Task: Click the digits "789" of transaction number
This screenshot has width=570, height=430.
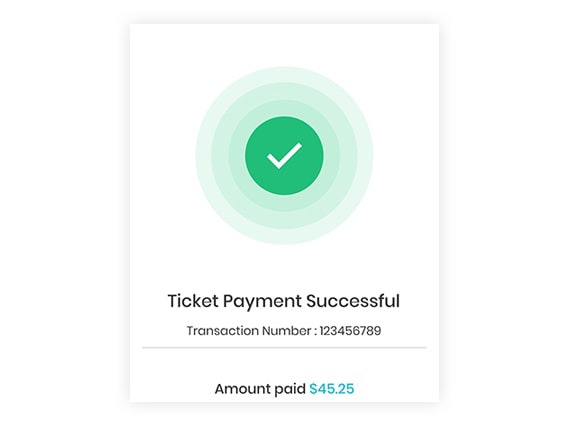Action: coord(371,331)
